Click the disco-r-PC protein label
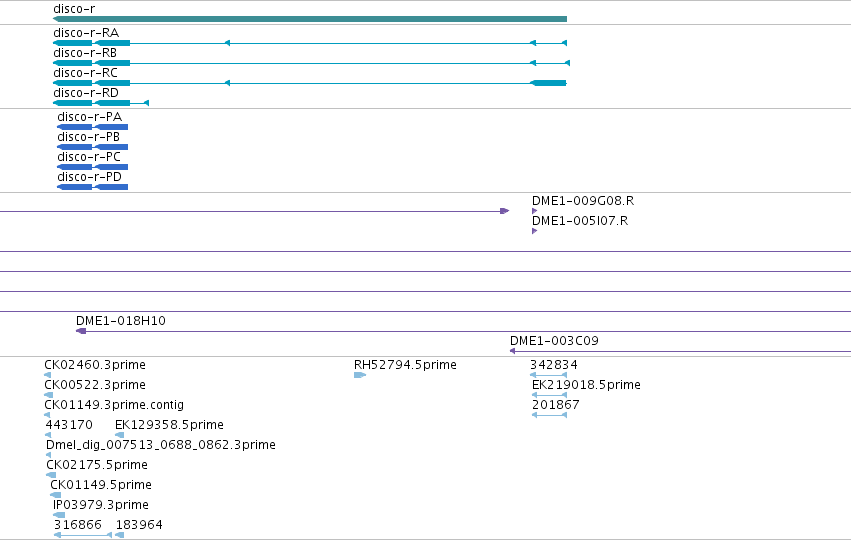 coord(89,157)
